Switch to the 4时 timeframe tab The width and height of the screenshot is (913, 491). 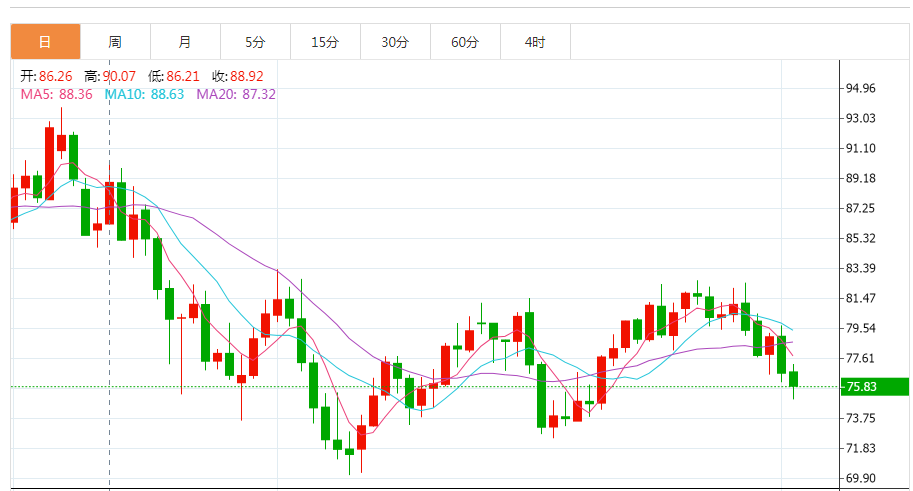[535, 42]
